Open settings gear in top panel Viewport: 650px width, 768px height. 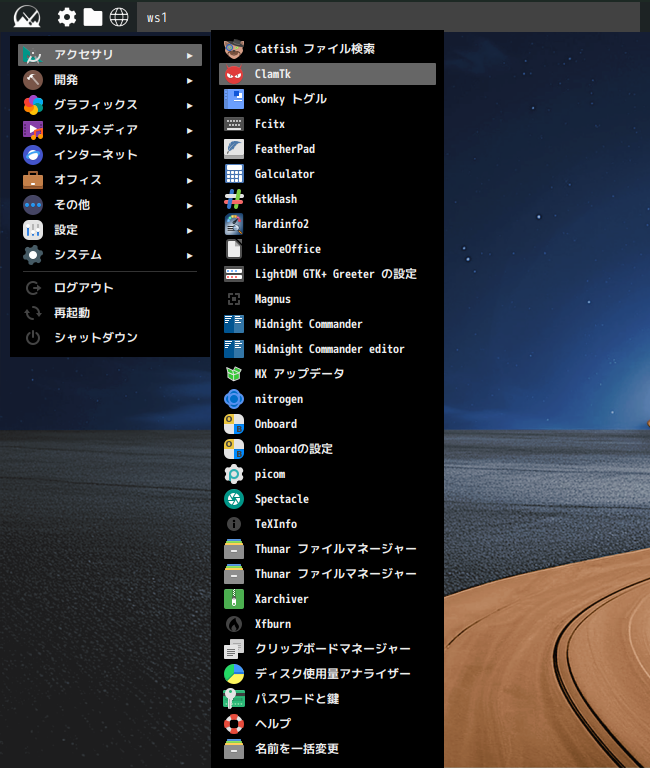coord(67,17)
